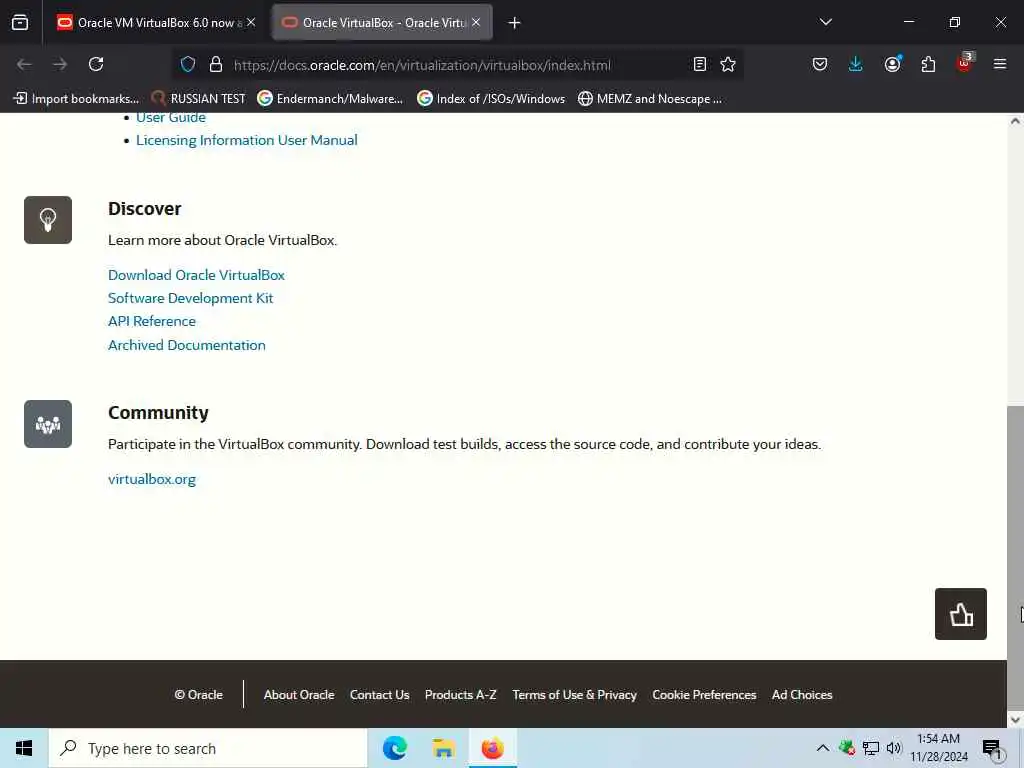Open the uBlock Origin extension icon
This screenshot has height=768, width=1024.
[964, 63]
